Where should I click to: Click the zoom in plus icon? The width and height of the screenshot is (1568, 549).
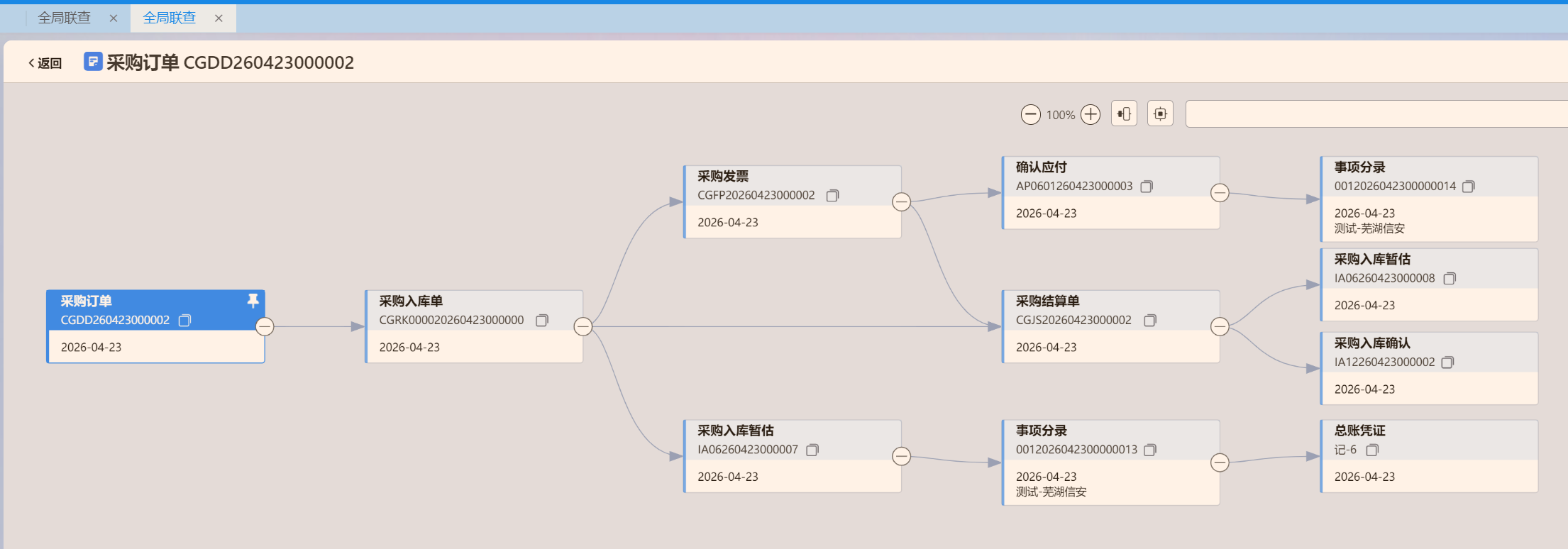pos(1091,114)
